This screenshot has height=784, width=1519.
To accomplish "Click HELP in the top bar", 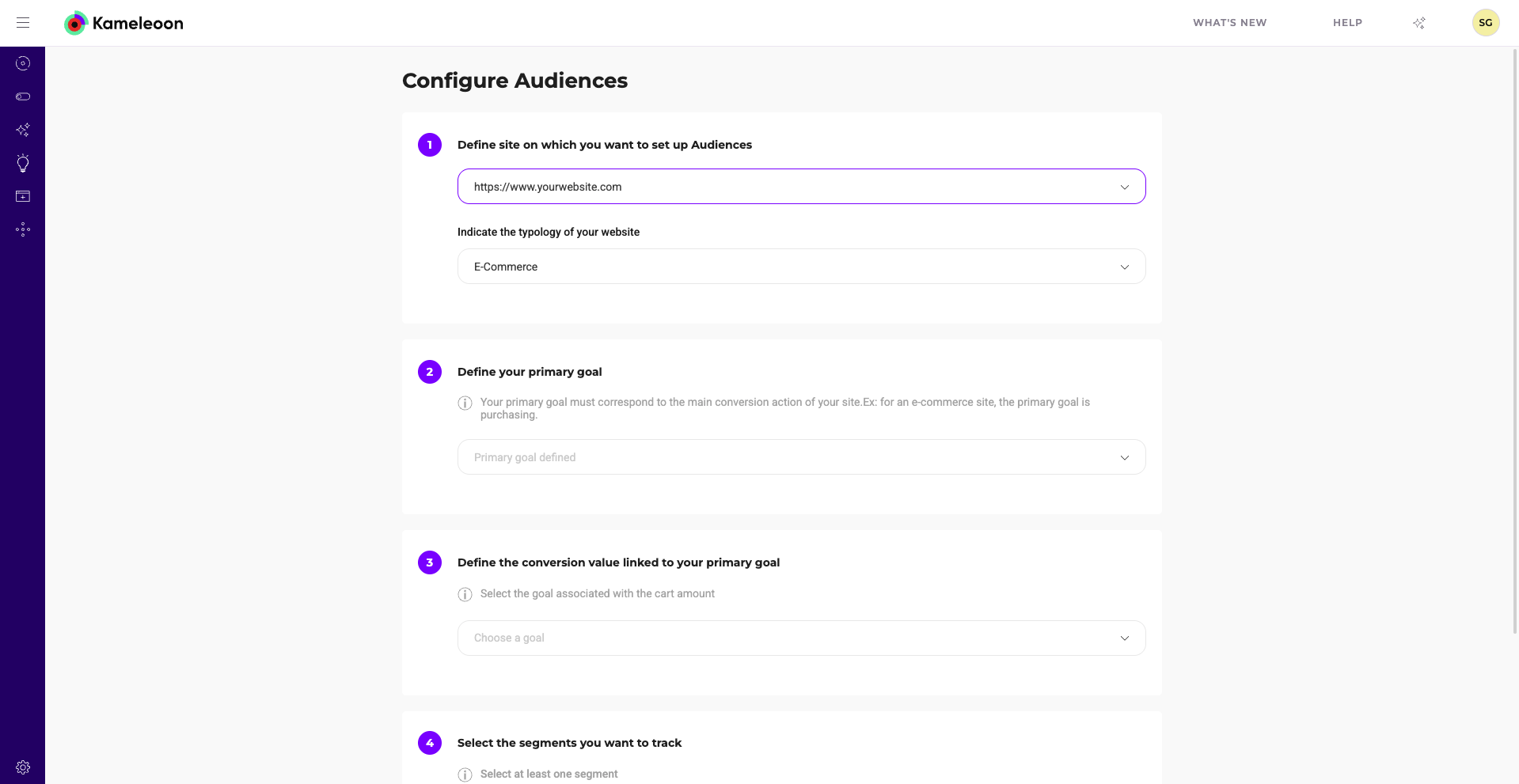I will coord(1347,23).
